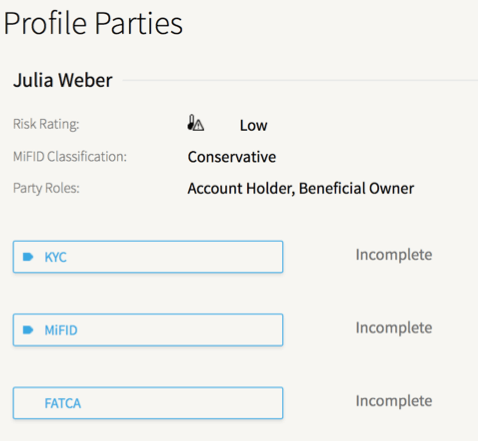478x441 pixels.
Task: Open the FATCA section button
Action: pyautogui.click(x=148, y=403)
